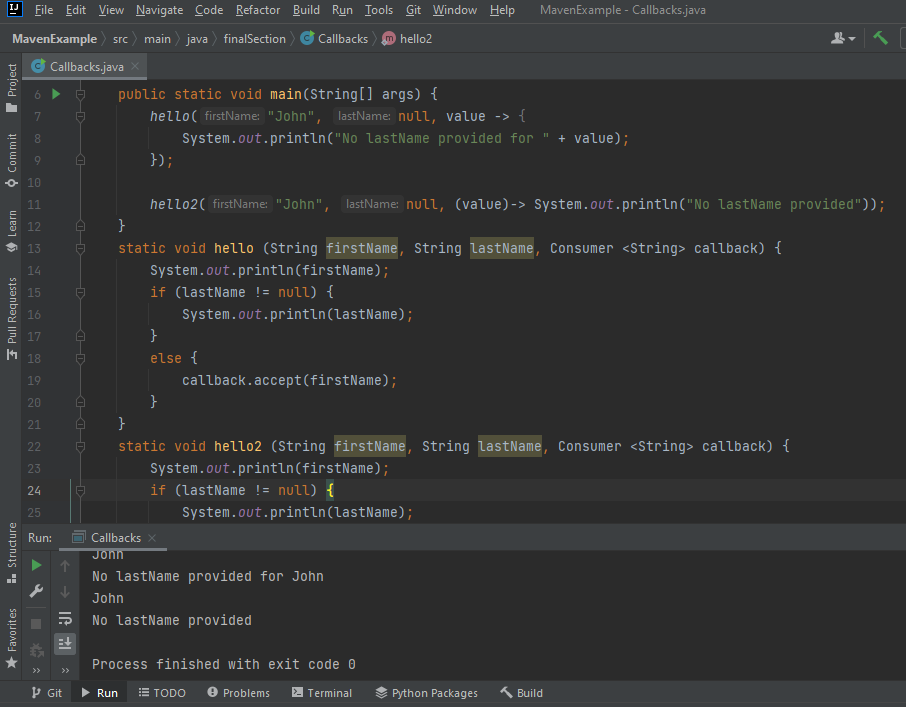
Task: Open the user account dropdown icon
Action: [842, 39]
